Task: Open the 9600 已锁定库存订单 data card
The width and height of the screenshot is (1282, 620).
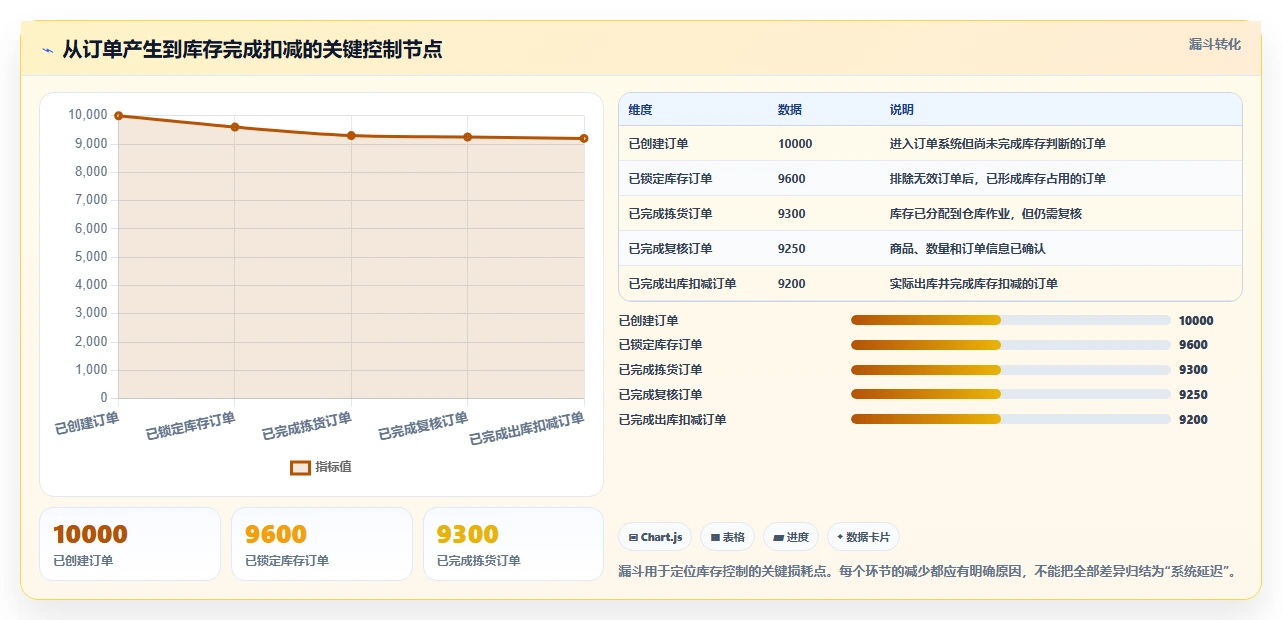Action: [x=322, y=544]
